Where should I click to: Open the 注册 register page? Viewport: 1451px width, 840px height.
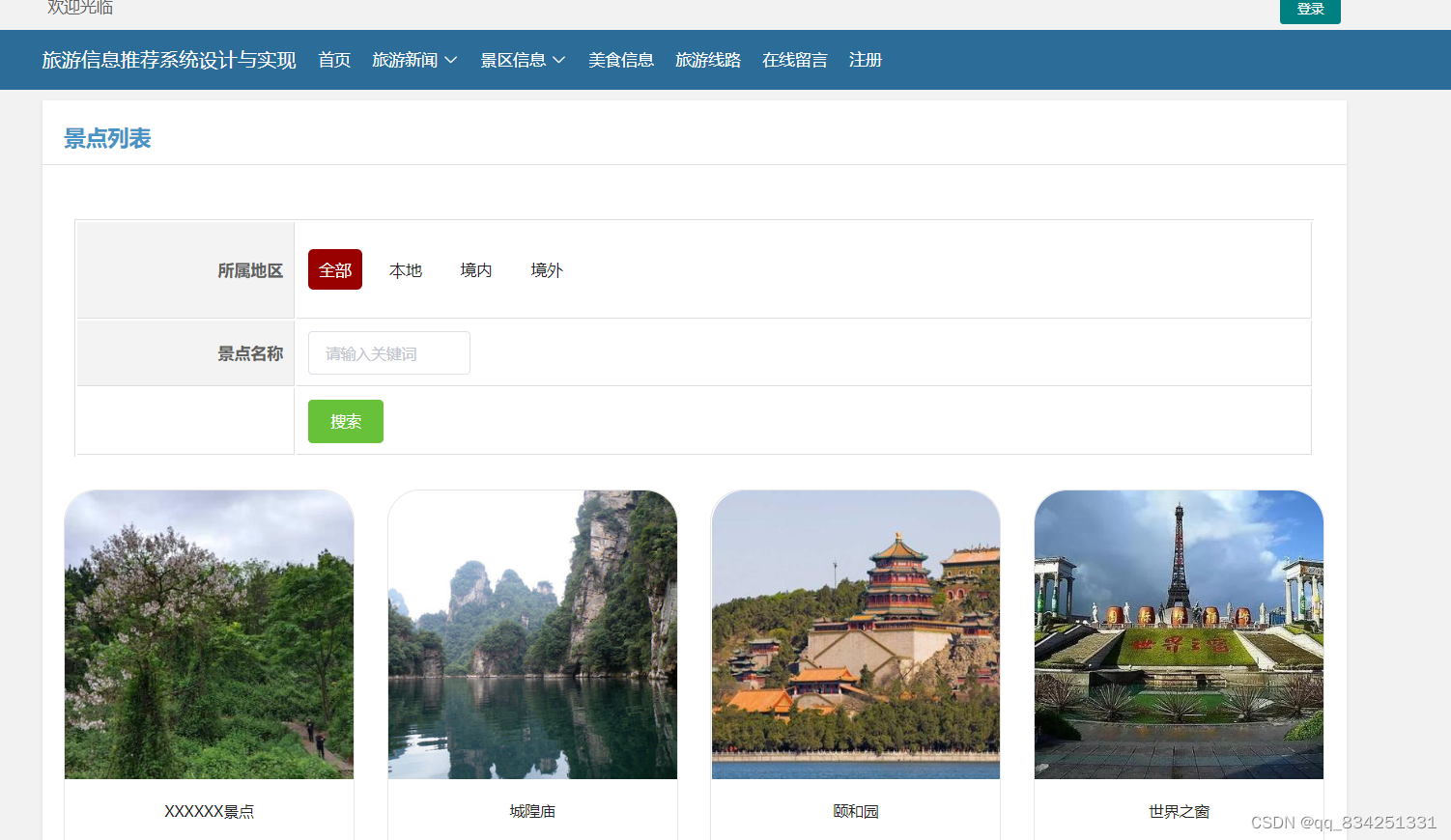click(866, 60)
